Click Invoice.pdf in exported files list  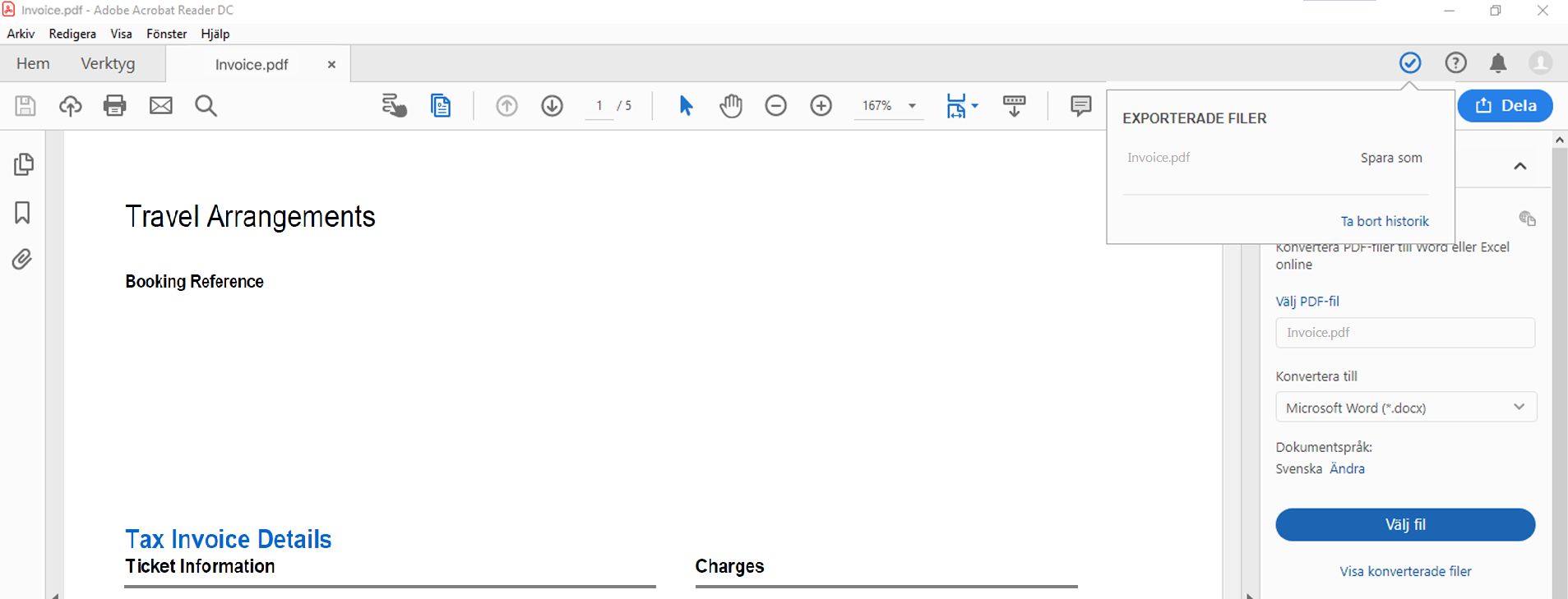click(1159, 158)
